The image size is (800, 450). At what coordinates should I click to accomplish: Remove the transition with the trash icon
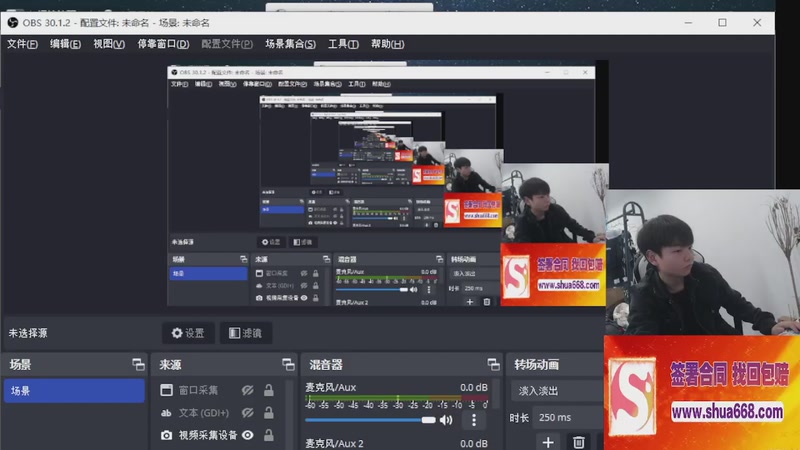click(579, 442)
